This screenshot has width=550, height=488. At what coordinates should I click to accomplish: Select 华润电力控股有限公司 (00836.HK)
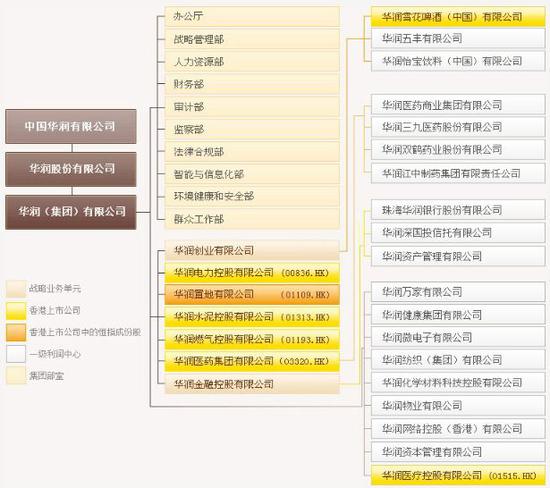(252, 273)
